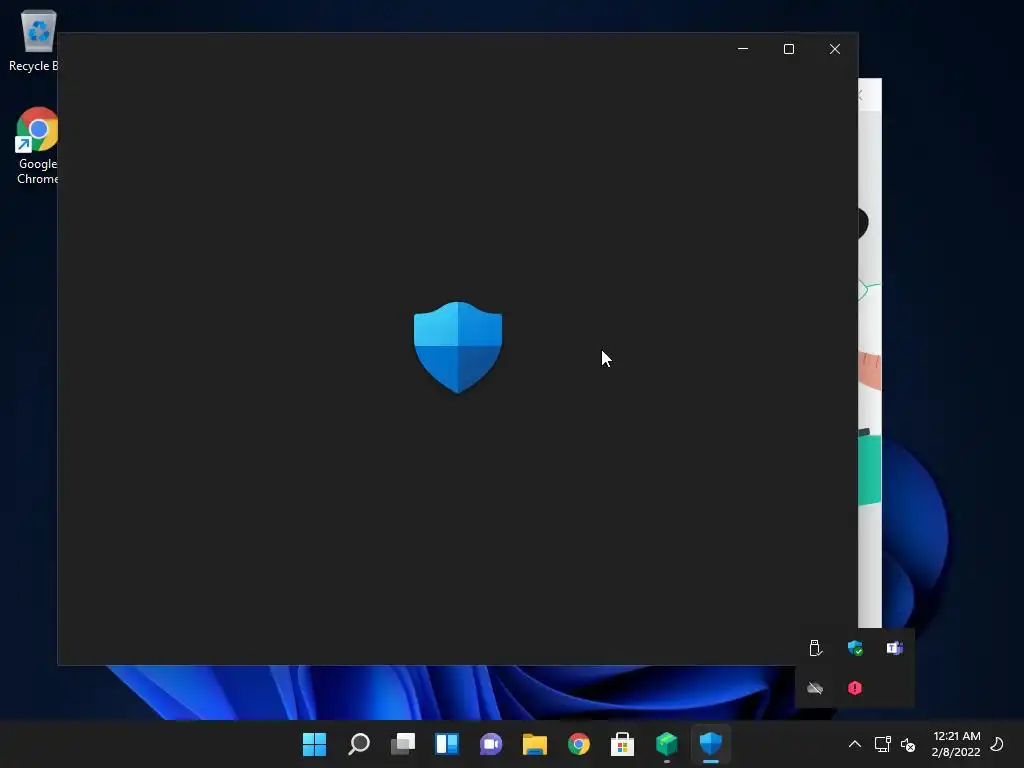Screen dimensions: 1024x768
Task: Select the Windows Security taskbar icon
Action: click(711, 744)
